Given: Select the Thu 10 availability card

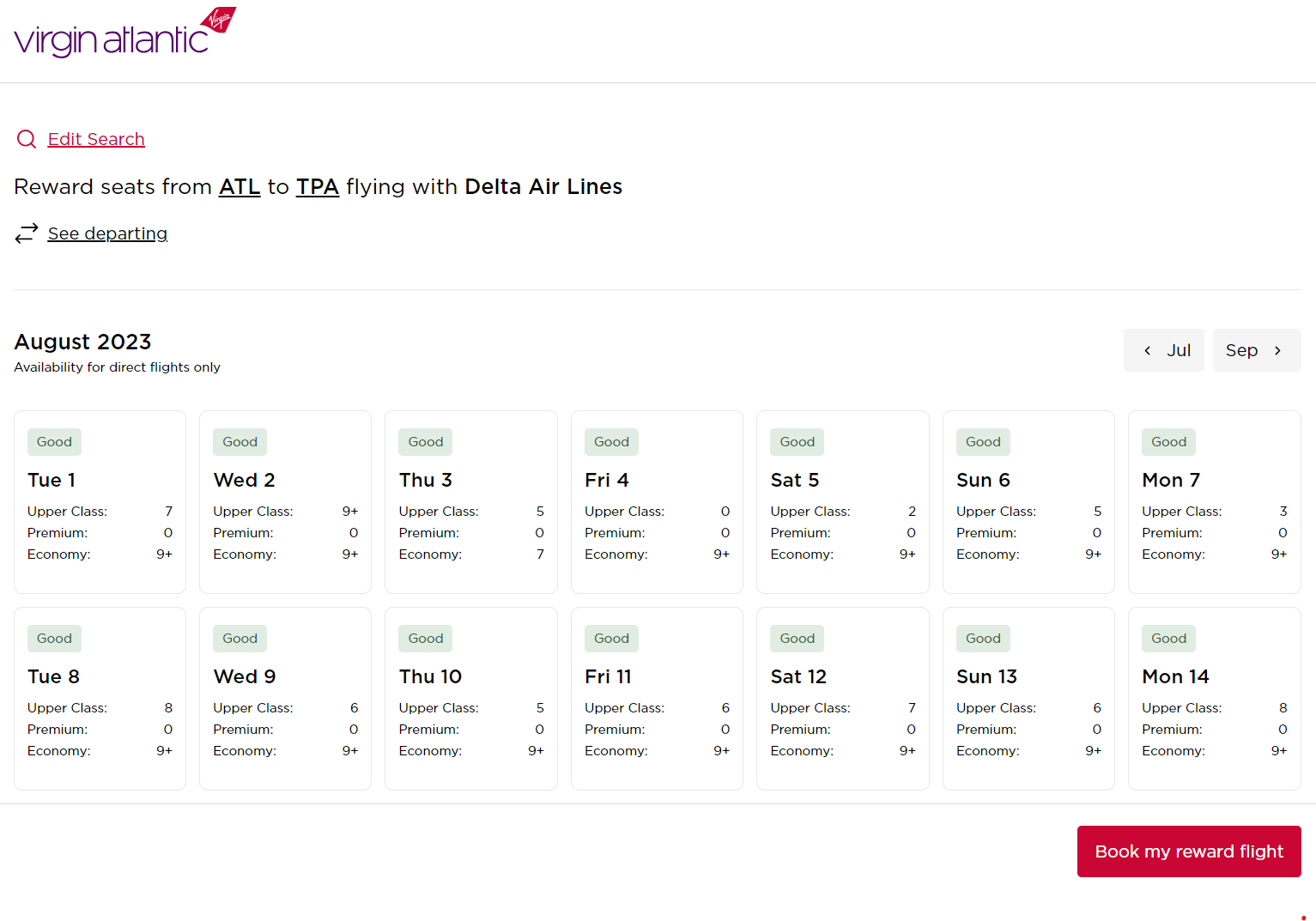Looking at the screenshot, I should pos(470,698).
